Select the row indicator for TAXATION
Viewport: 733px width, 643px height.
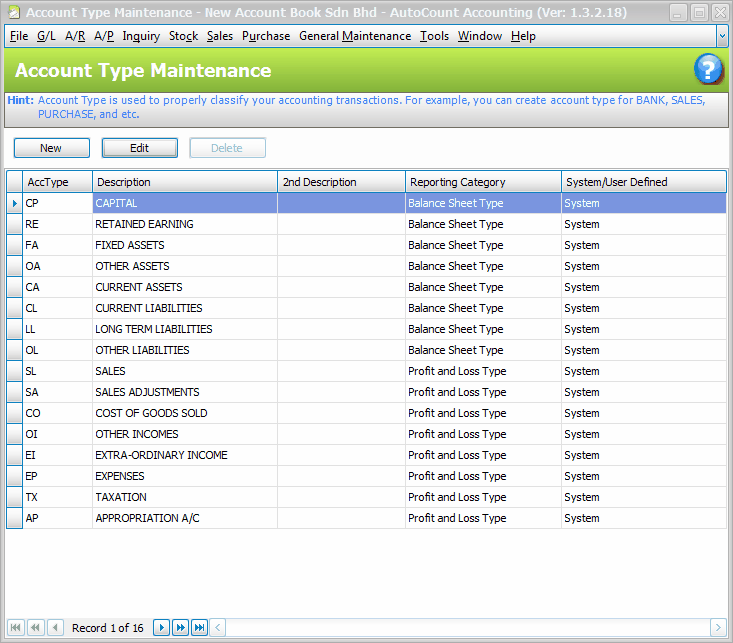[x=14, y=497]
